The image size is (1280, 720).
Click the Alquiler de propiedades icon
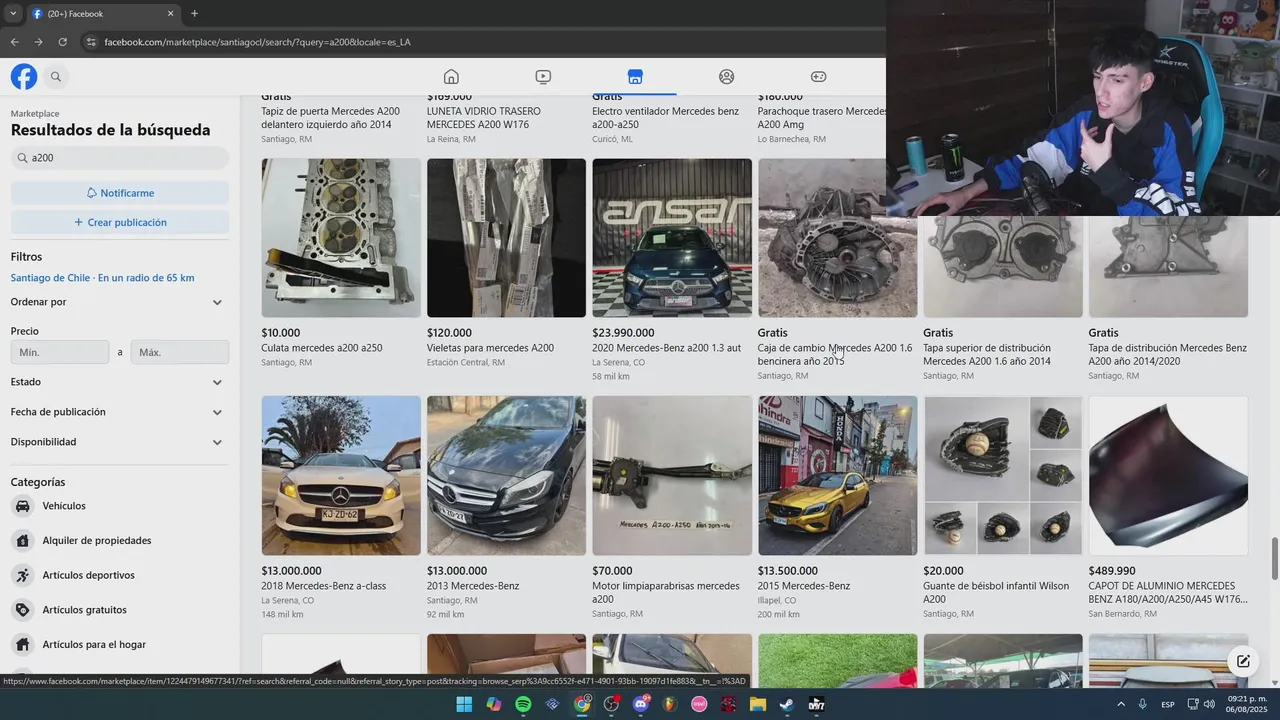[22, 541]
